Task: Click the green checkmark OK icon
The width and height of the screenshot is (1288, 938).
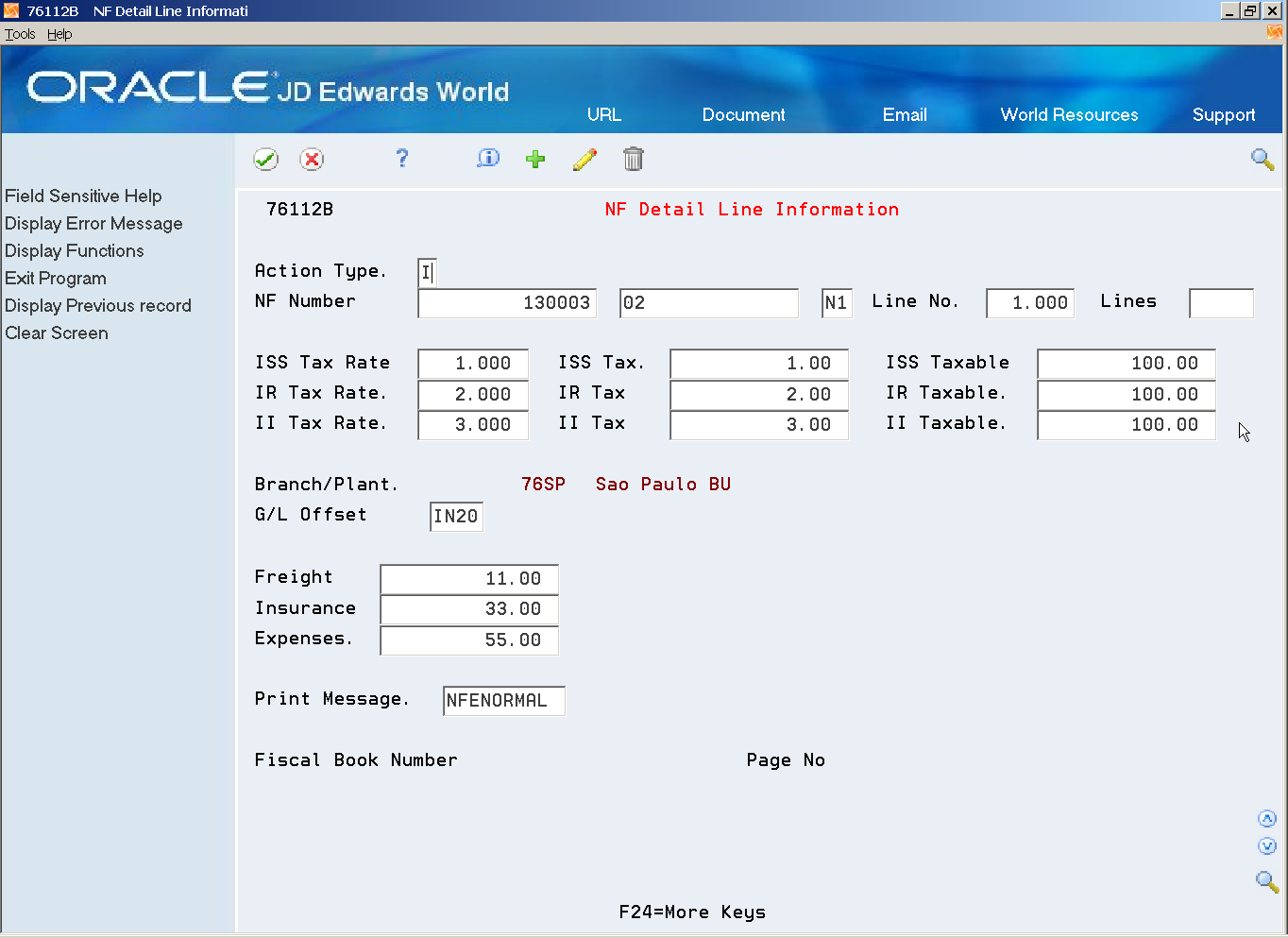Action: click(x=265, y=159)
